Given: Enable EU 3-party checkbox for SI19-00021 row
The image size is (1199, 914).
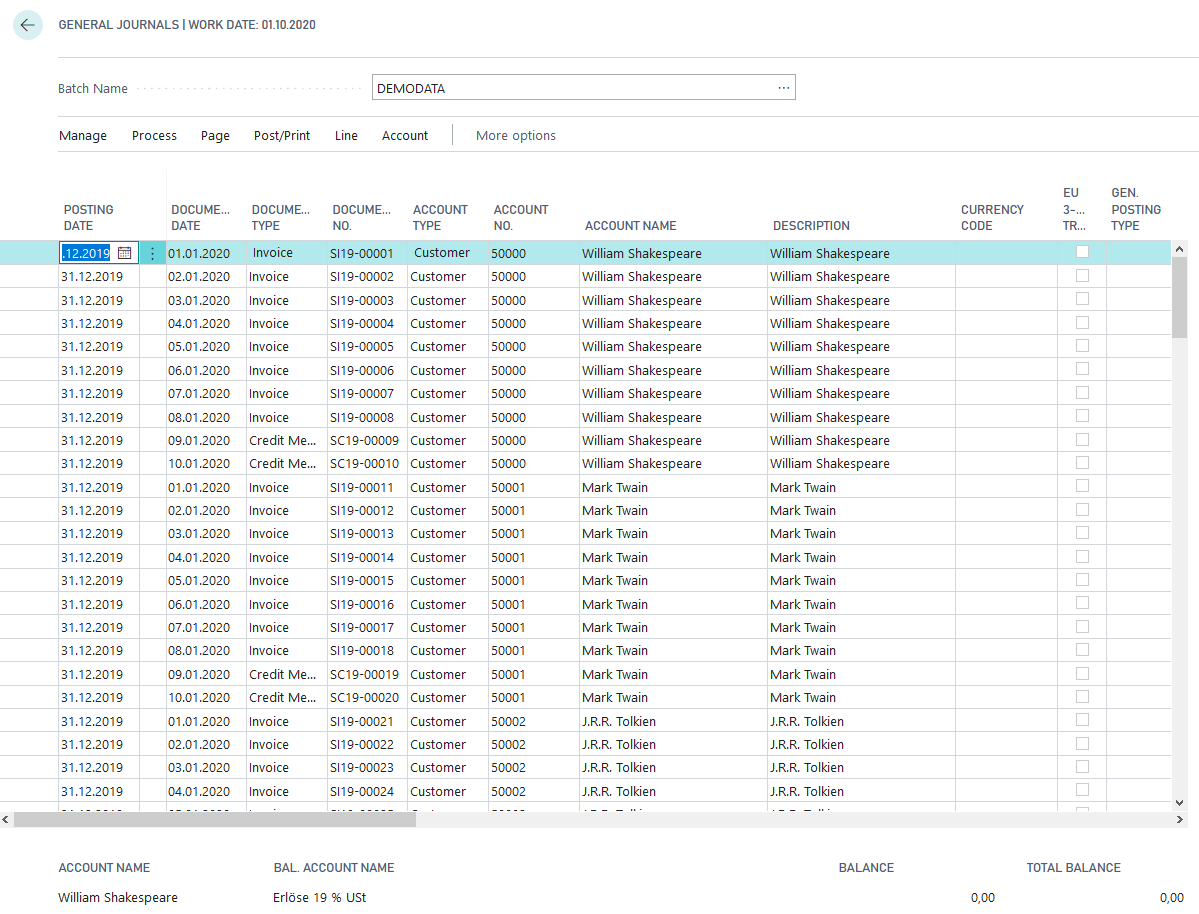Looking at the screenshot, I should [x=1082, y=720].
